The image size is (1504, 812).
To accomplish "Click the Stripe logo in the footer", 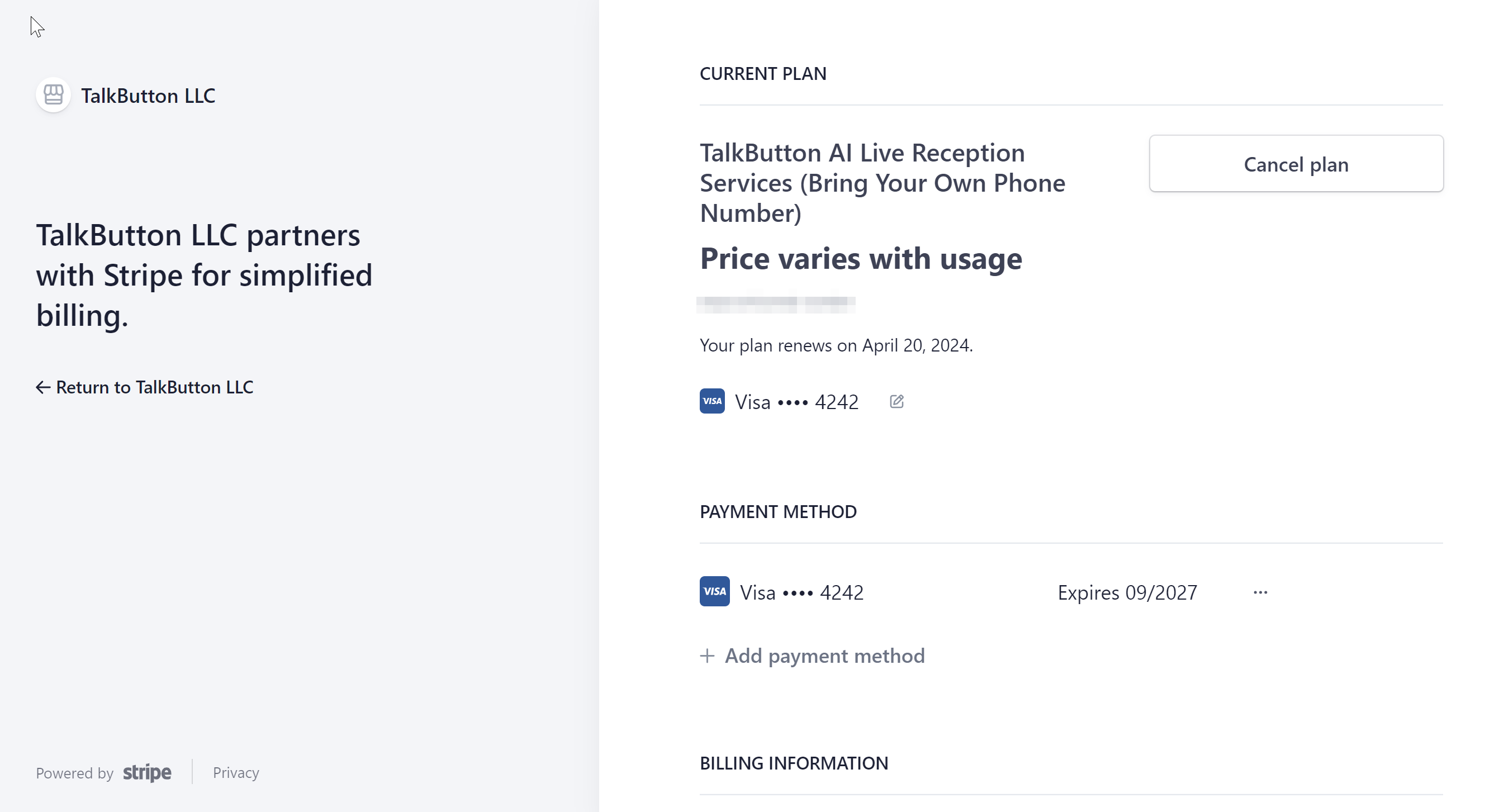I will tap(147, 772).
